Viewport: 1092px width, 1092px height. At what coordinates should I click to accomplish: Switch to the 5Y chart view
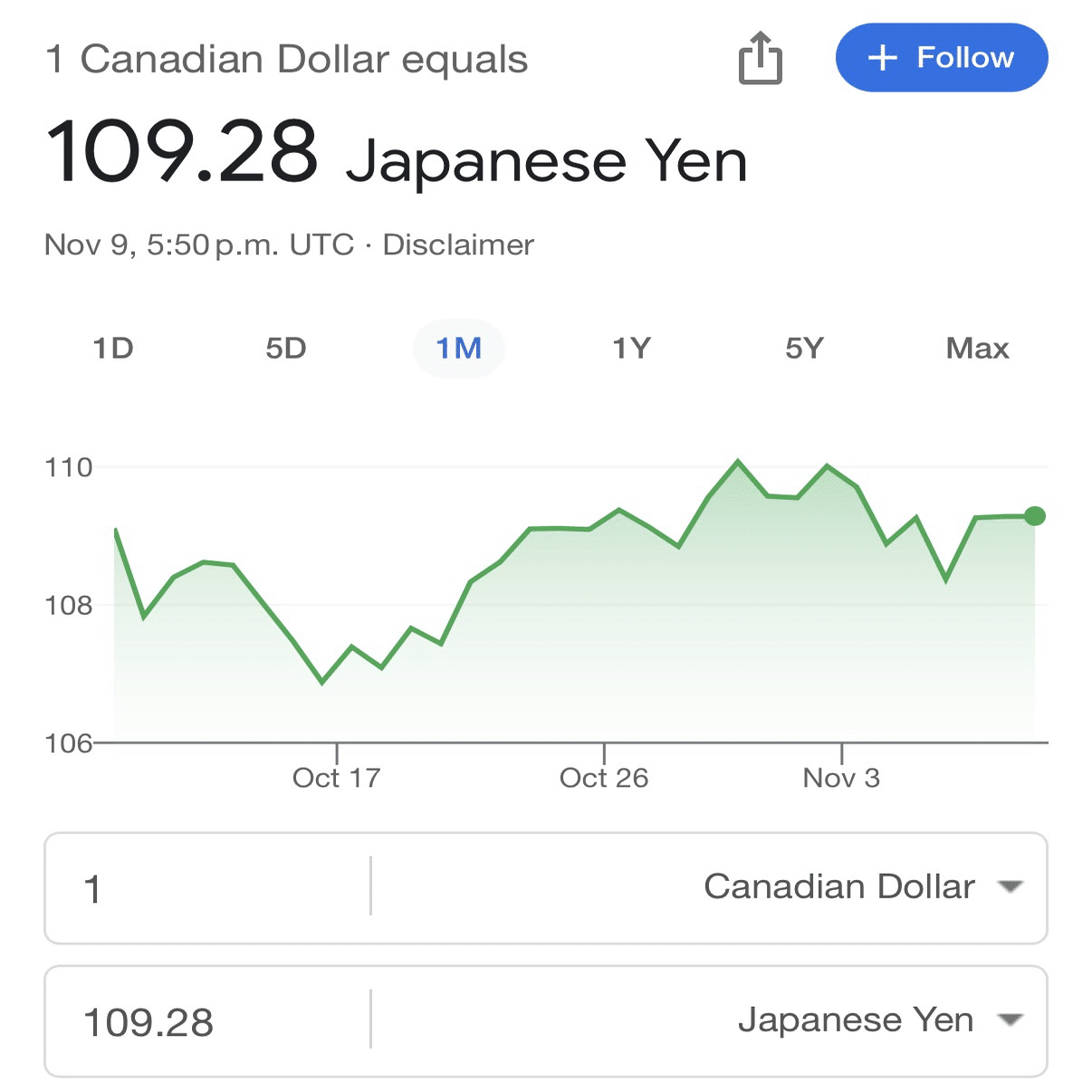click(804, 348)
